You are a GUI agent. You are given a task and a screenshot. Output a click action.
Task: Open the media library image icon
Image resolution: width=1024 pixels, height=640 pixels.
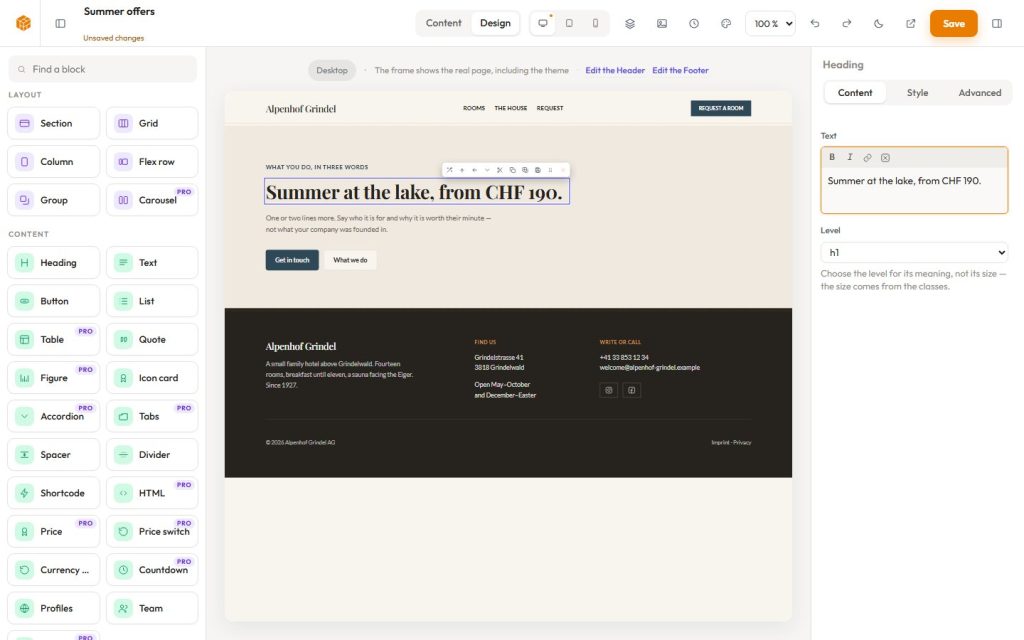pyautogui.click(x=662, y=24)
